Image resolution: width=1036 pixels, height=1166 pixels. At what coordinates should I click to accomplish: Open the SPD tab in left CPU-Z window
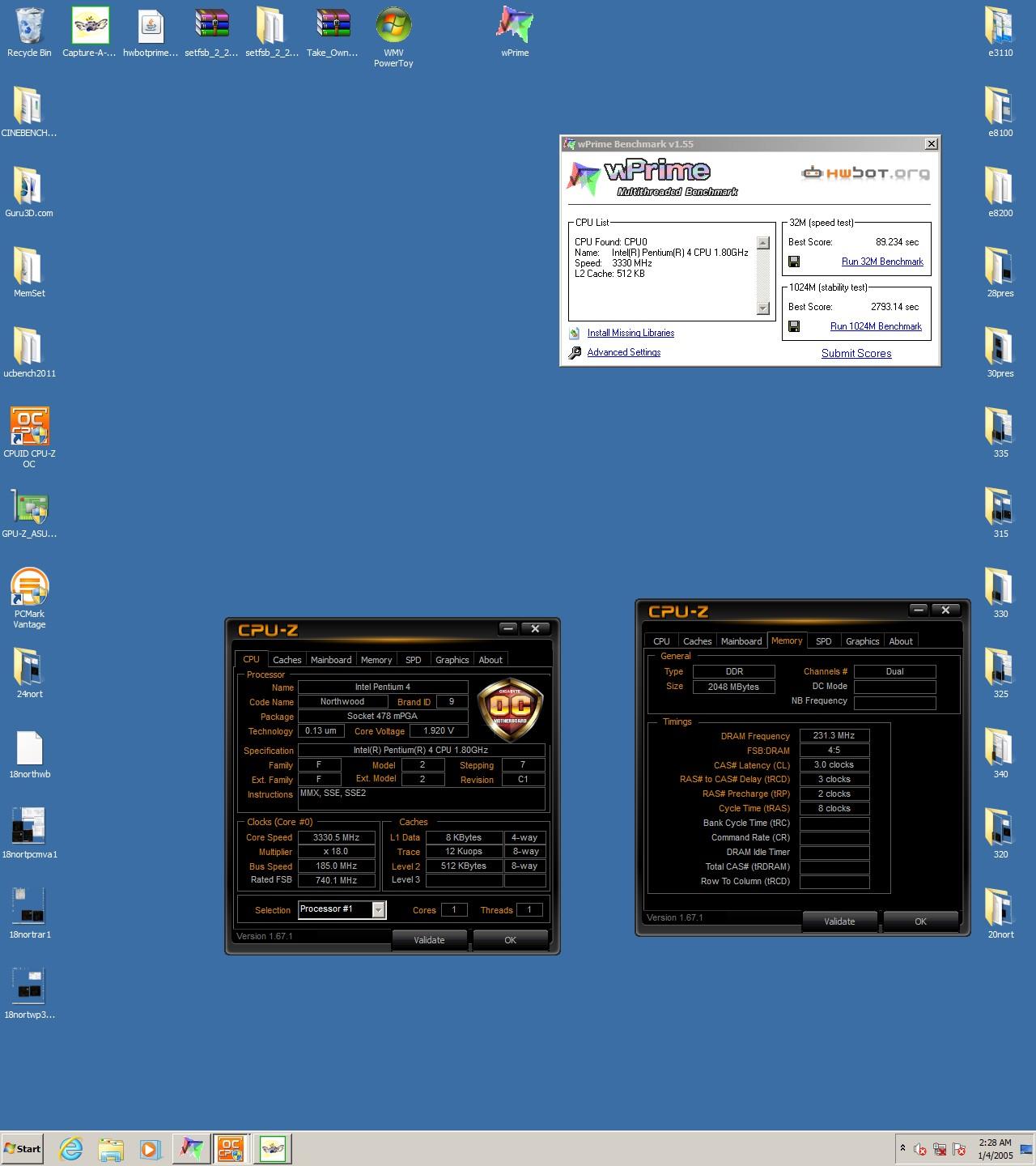pyautogui.click(x=413, y=660)
